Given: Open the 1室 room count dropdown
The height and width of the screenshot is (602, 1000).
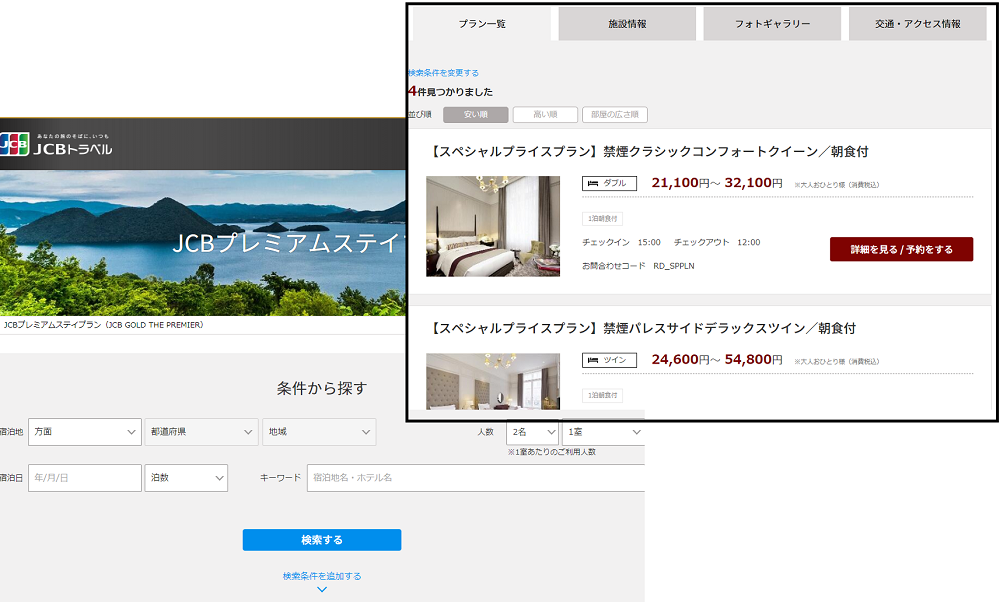Looking at the screenshot, I should [x=603, y=432].
